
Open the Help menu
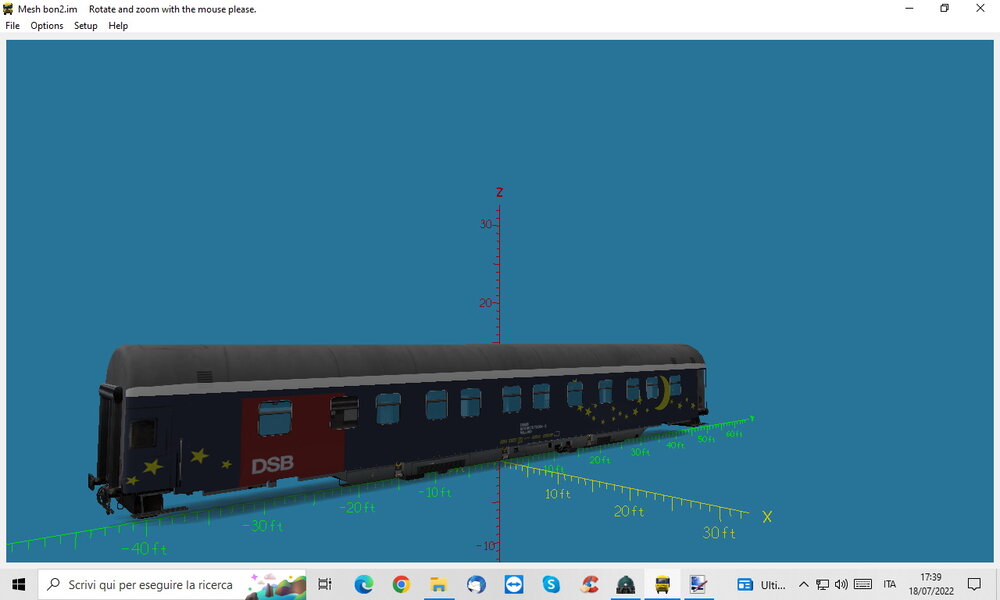tap(118, 26)
